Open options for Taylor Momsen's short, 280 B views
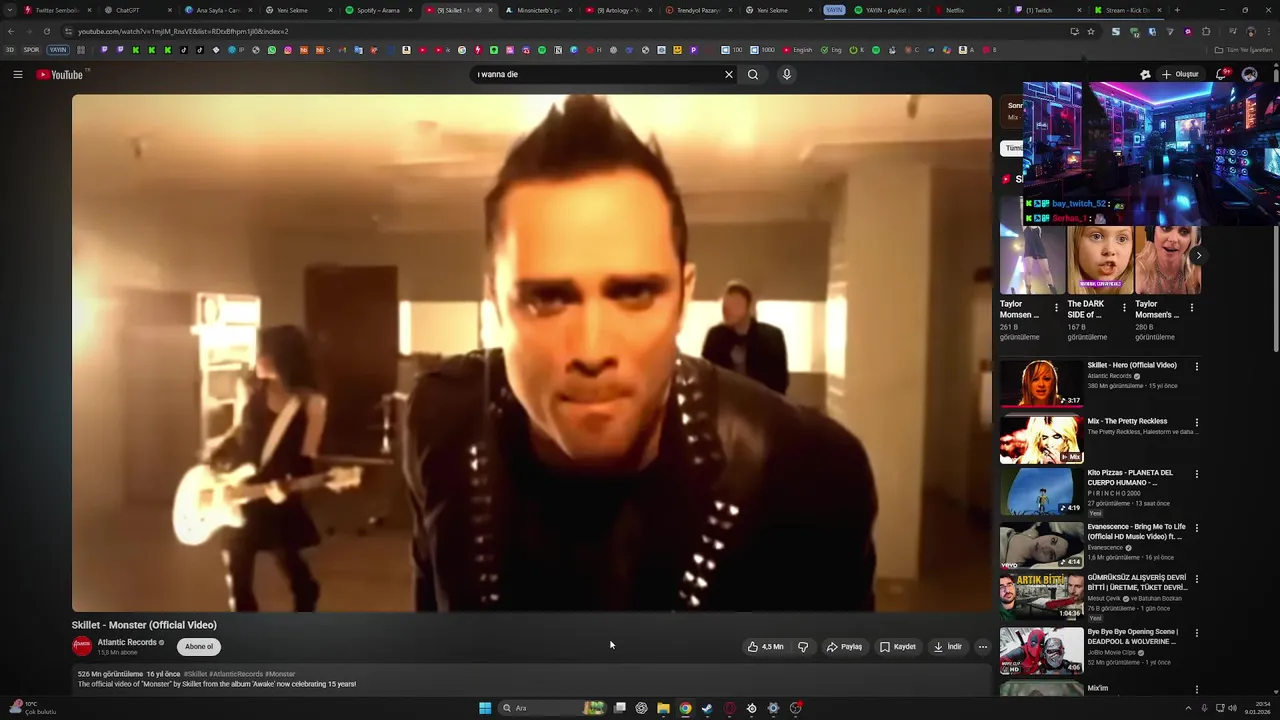 click(x=1191, y=307)
